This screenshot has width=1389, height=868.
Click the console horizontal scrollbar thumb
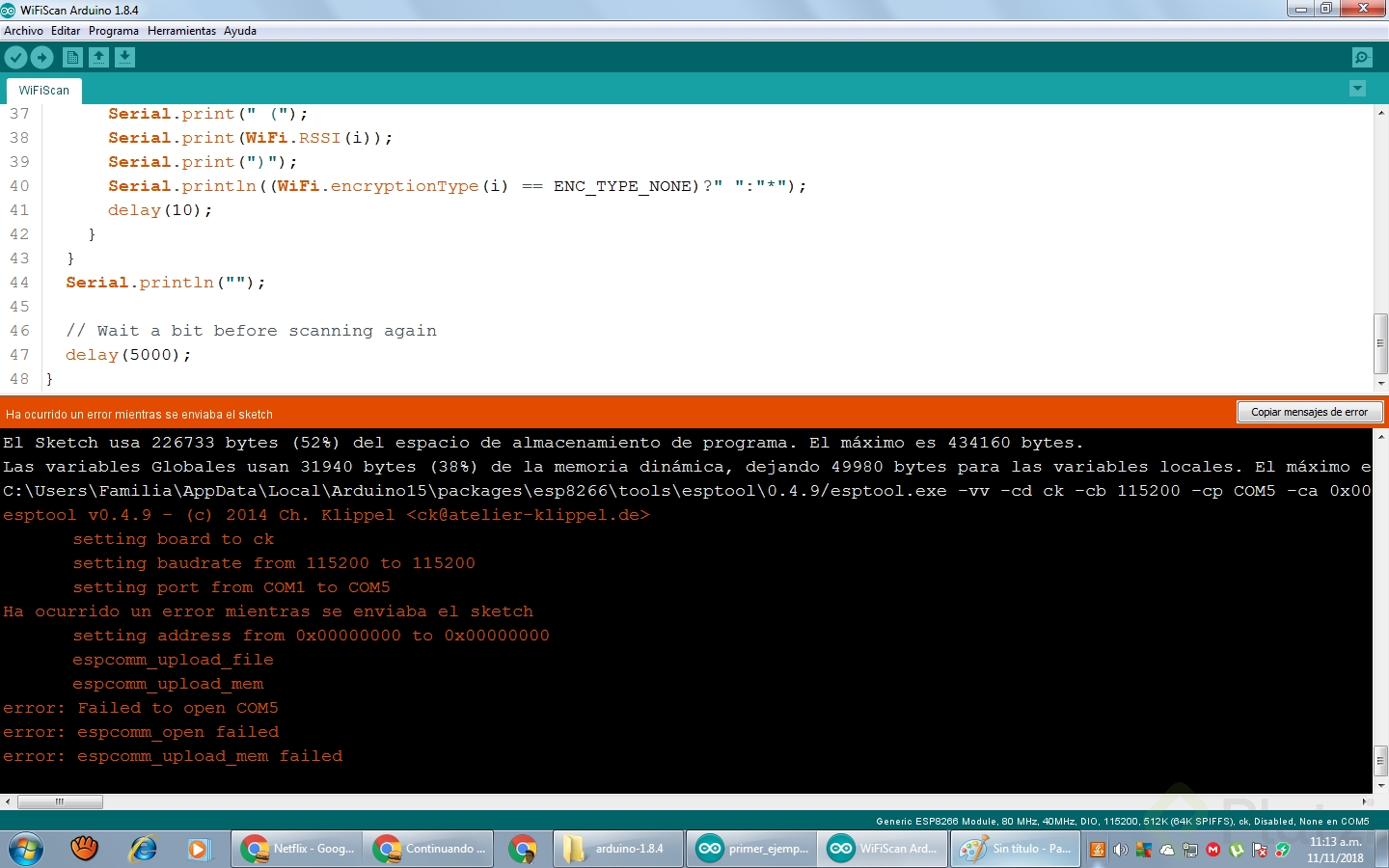pos(60,801)
